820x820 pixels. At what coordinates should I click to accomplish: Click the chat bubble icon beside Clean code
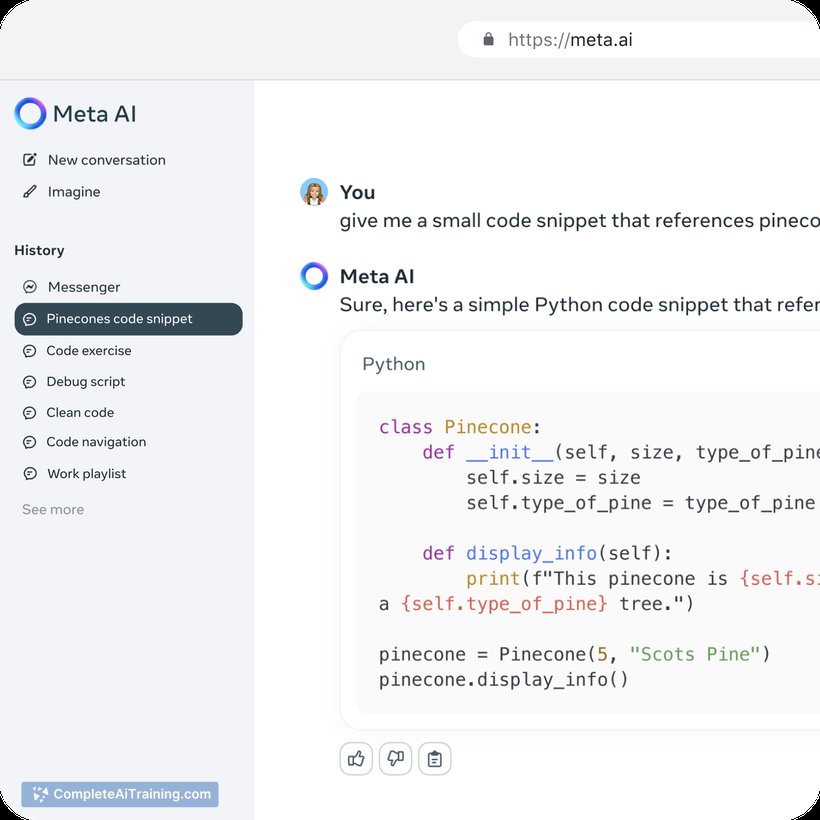(30, 413)
